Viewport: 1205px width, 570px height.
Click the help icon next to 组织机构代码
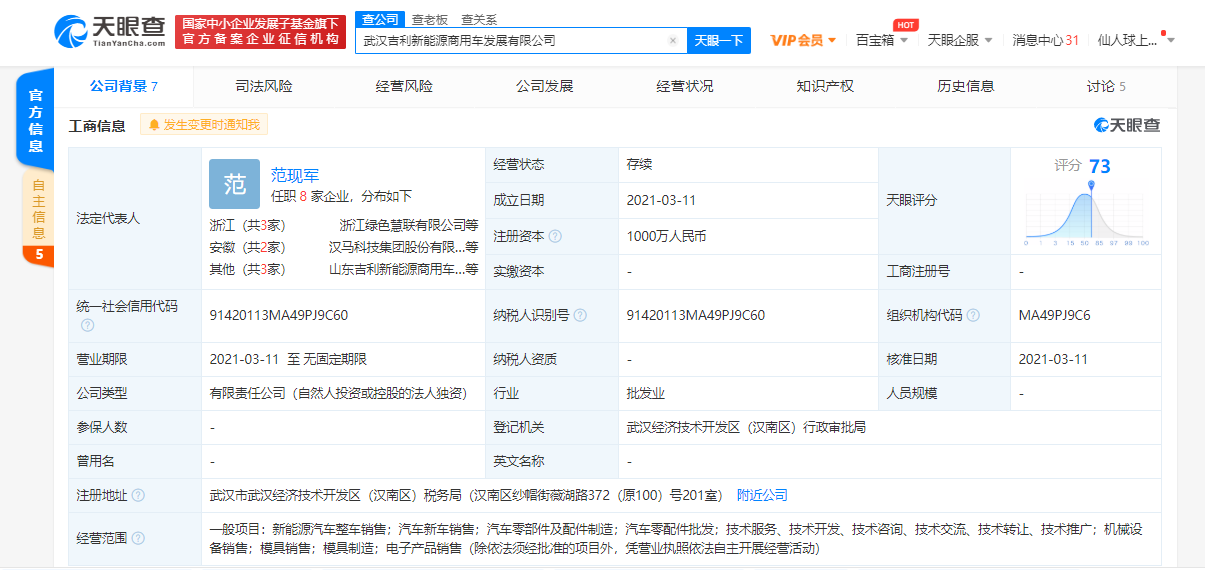973,315
